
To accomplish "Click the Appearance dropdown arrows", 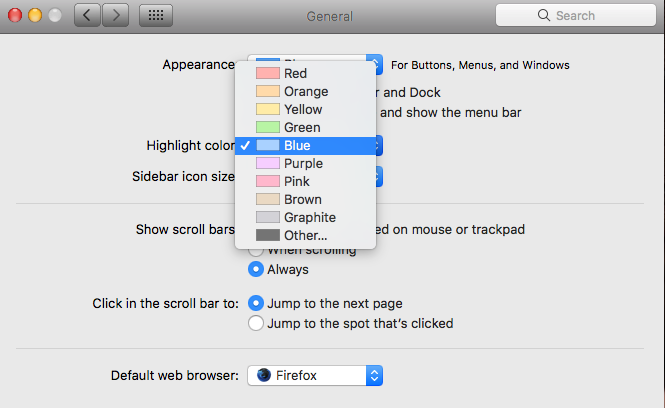I will (x=375, y=64).
